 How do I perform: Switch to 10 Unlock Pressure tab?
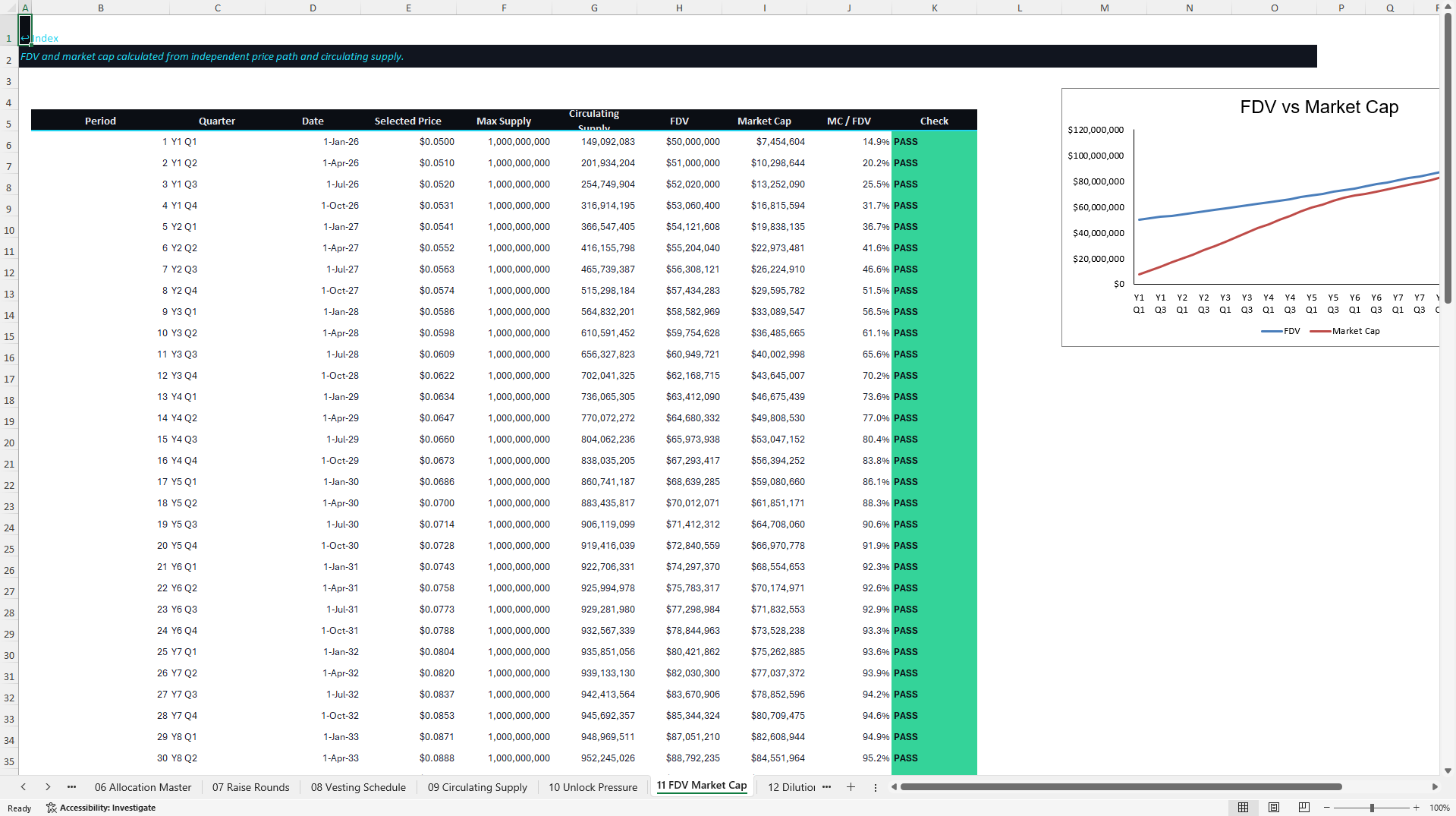pos(593,787)
